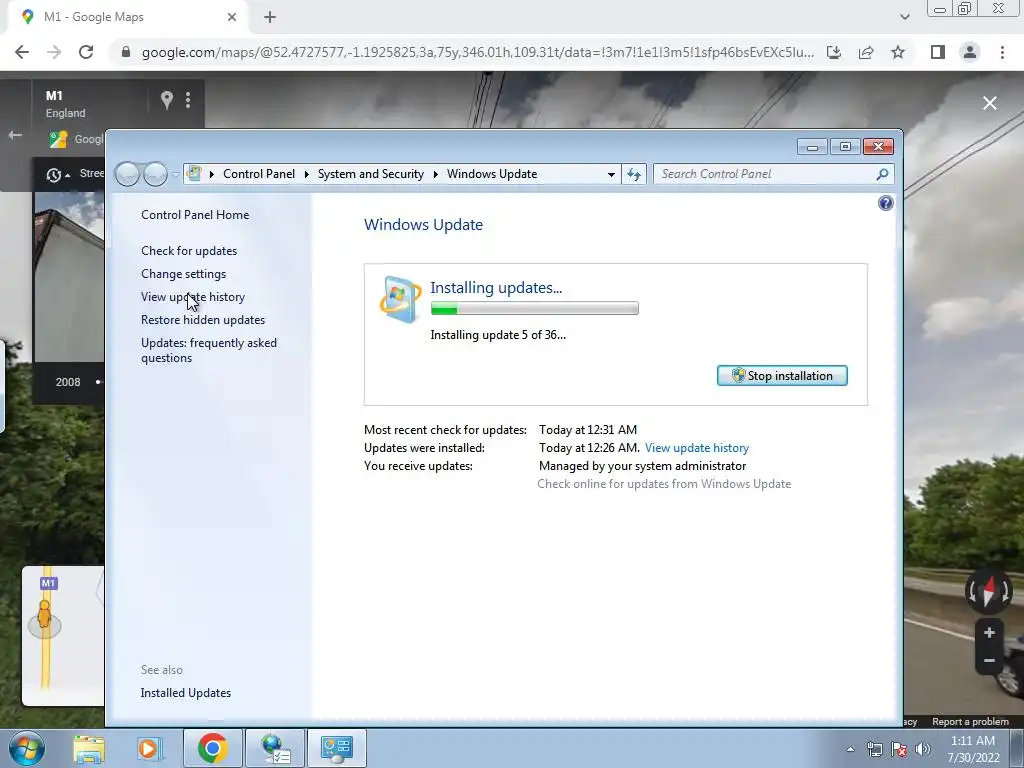The width and height of the screenshot is (1024, 768).
Task: Click View update history next to install time
Action: point(697,448)
